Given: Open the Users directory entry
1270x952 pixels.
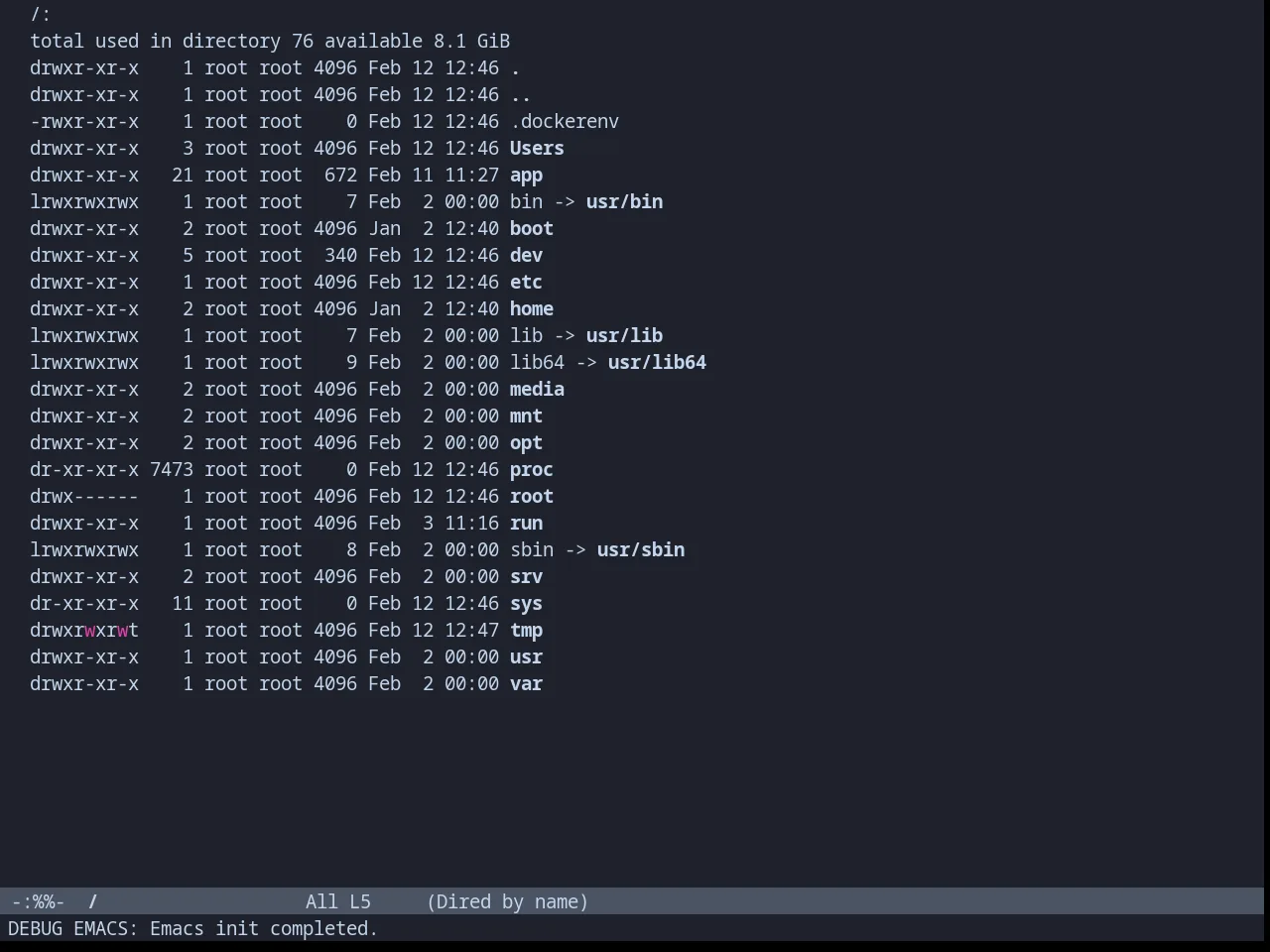Looking at the screenshot, I should point(537,148).
